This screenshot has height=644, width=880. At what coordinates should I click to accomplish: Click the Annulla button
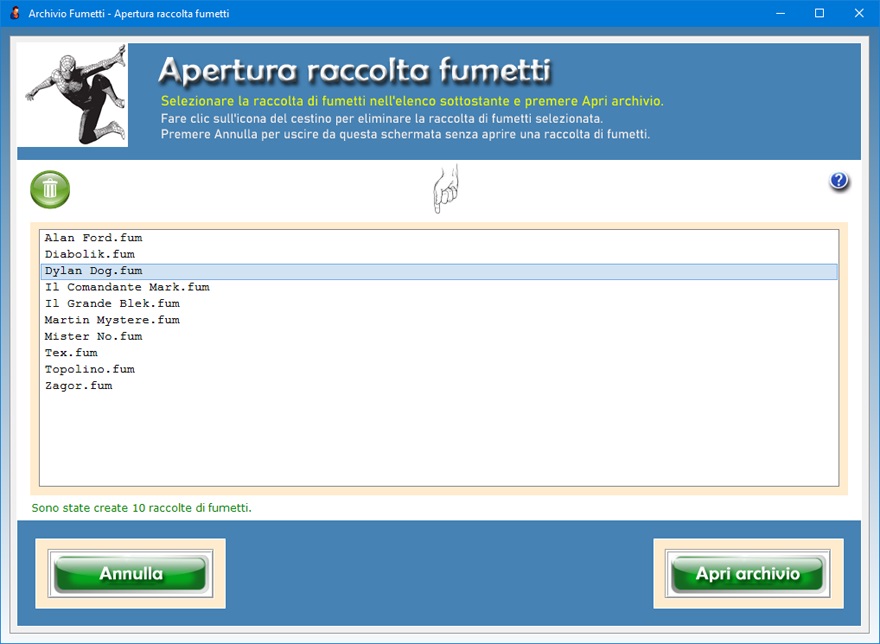pos(131,573)
